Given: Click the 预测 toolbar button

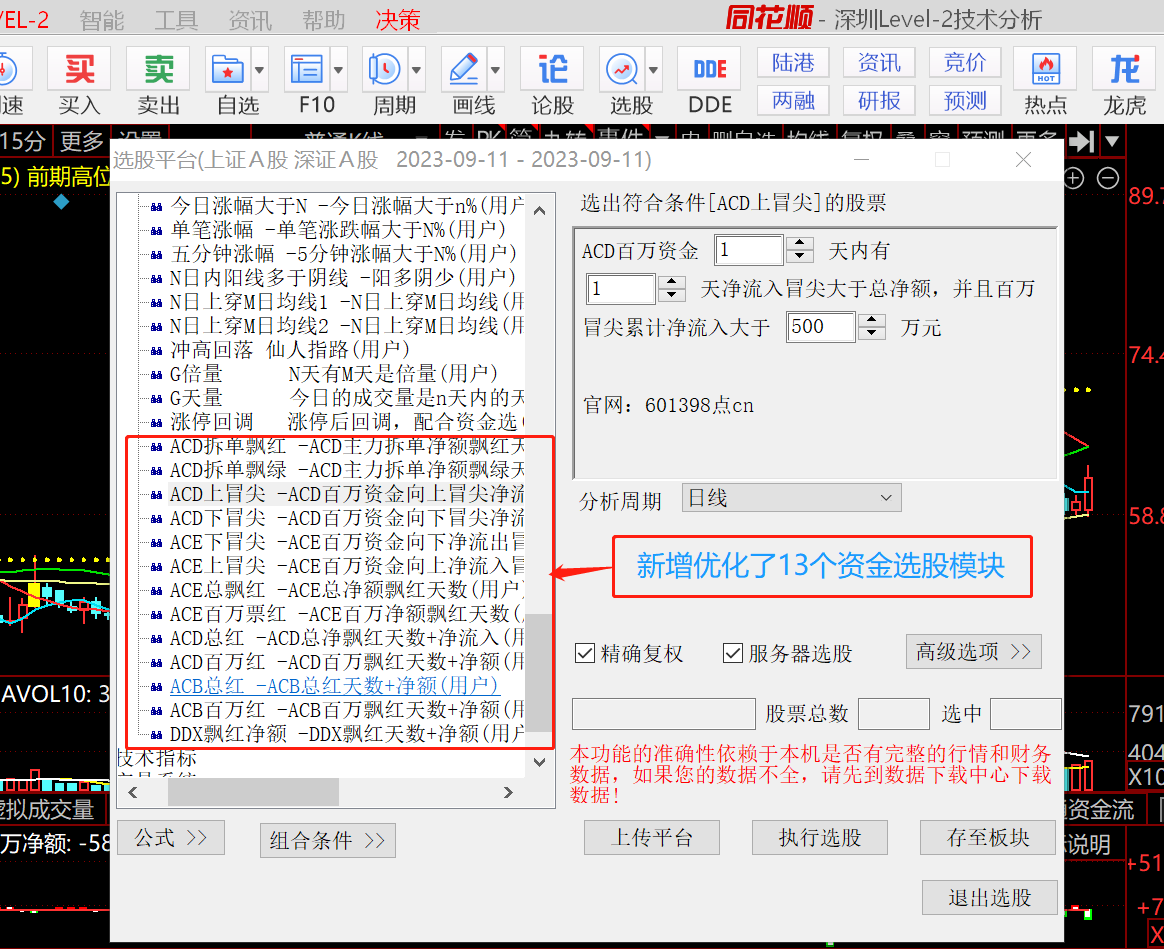Looking at the screenshot, I should pyautogui.click(x=965, y=100).
